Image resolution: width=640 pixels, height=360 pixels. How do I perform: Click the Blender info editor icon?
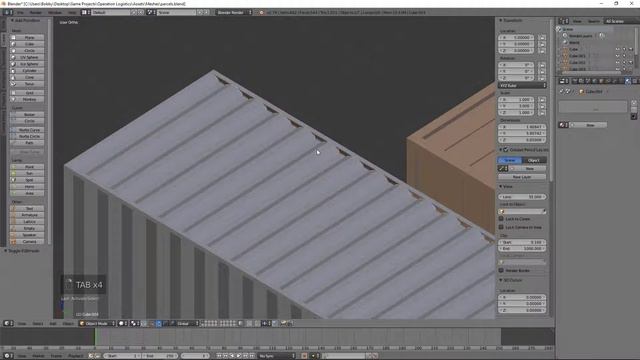pos(8,13)
